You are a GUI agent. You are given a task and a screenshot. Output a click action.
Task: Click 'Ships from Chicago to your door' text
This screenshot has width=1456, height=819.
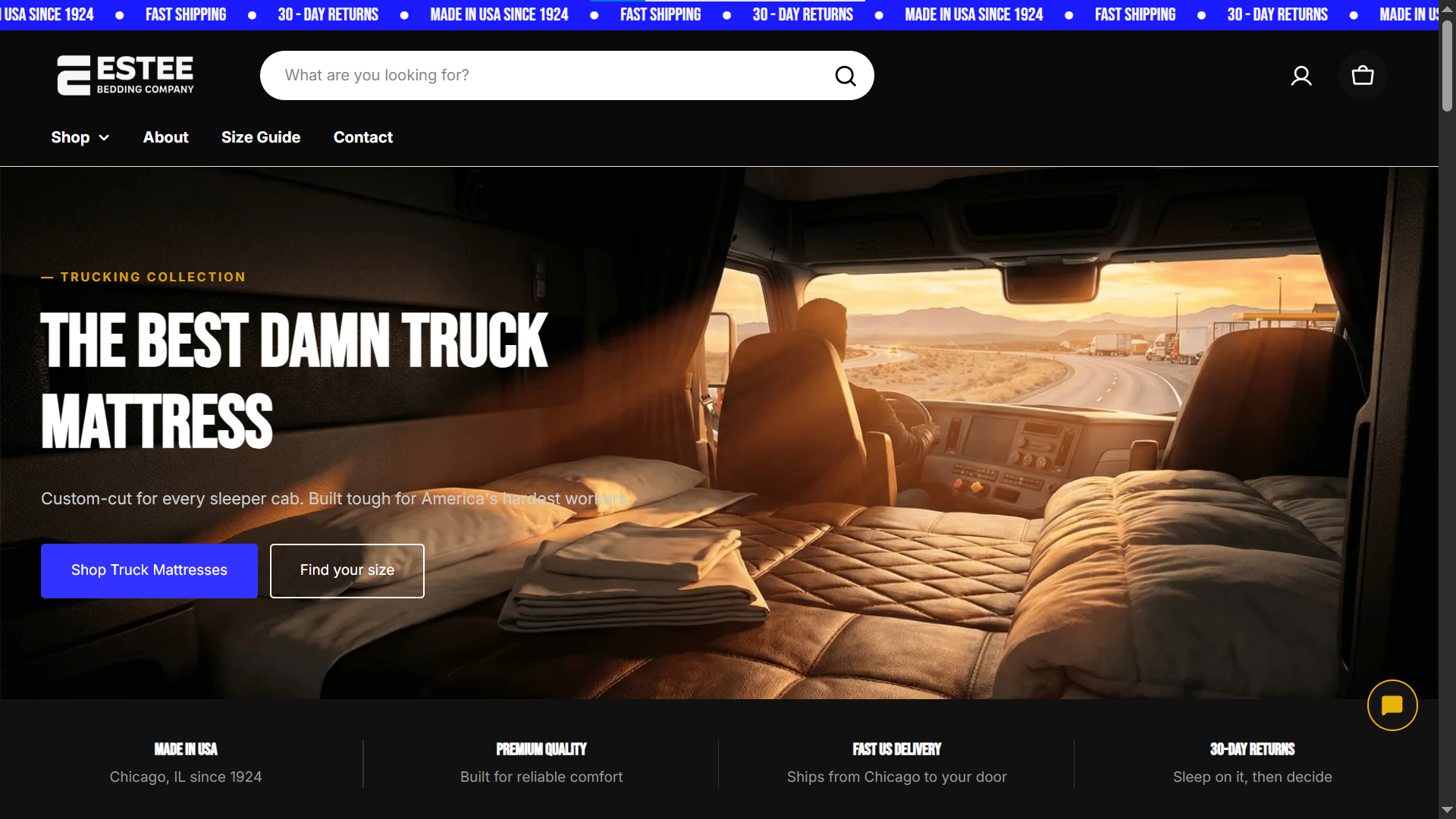897,777
